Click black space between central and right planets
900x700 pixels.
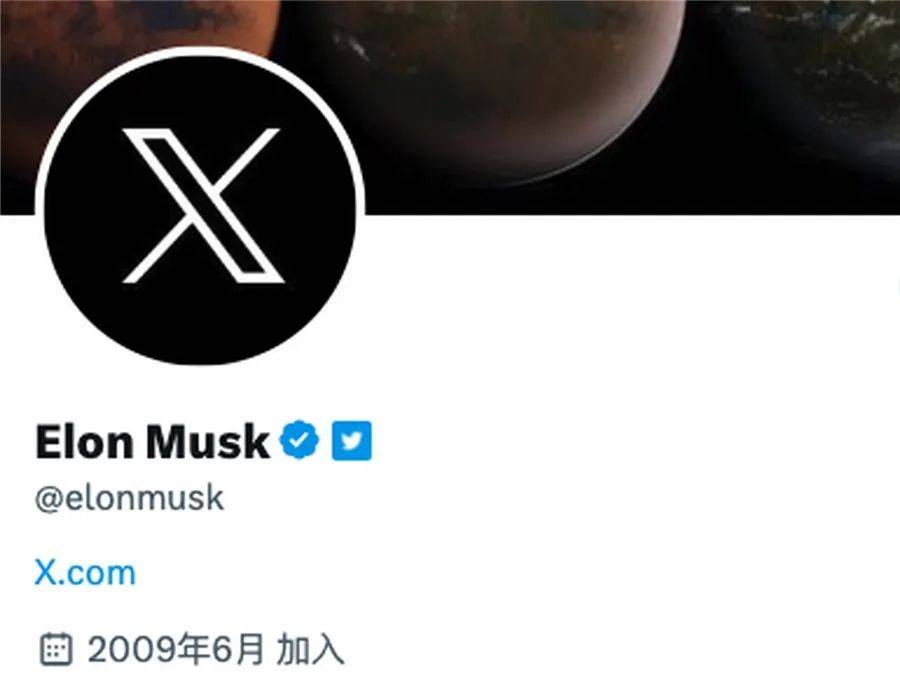point(706,86)
